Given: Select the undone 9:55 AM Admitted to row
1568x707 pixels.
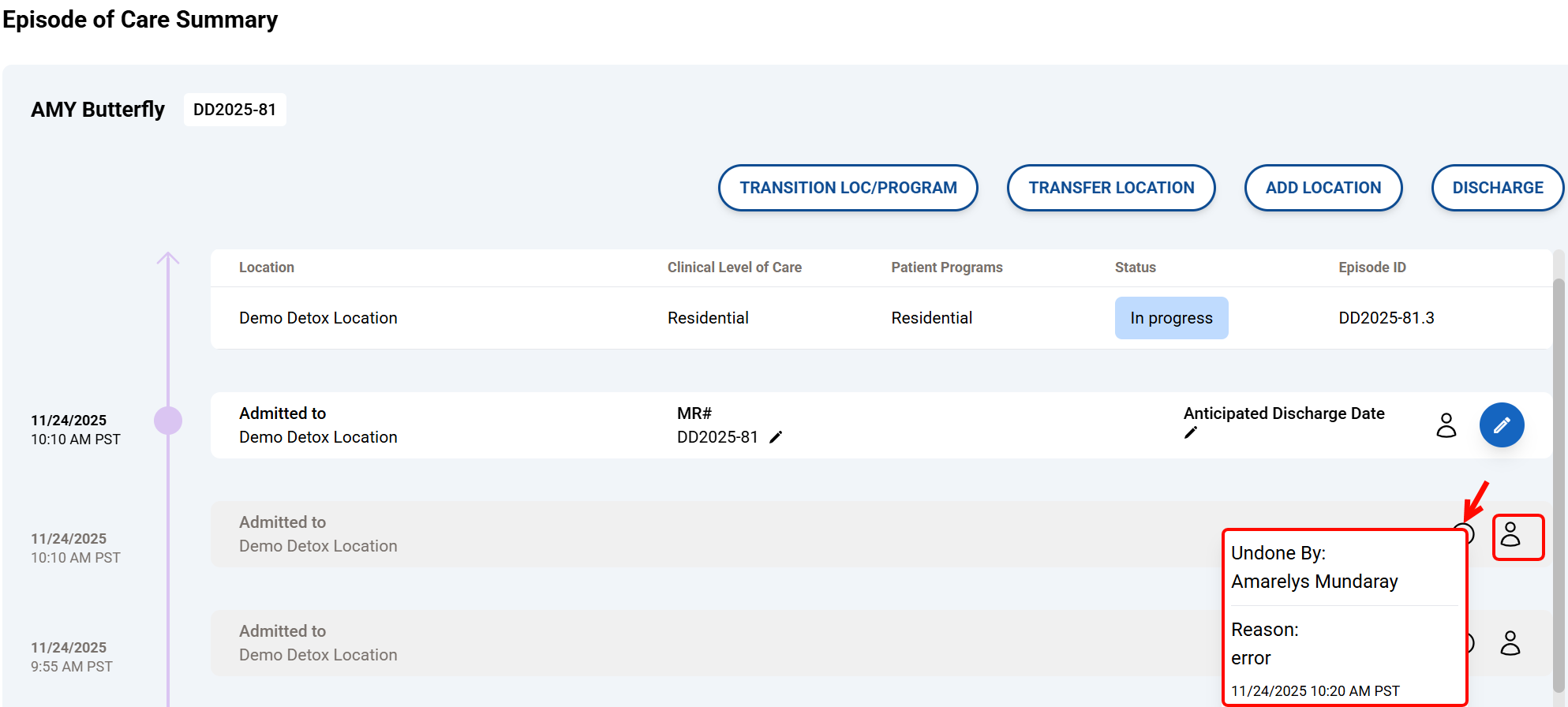Looking at the screenshot, I should (710, 643).
